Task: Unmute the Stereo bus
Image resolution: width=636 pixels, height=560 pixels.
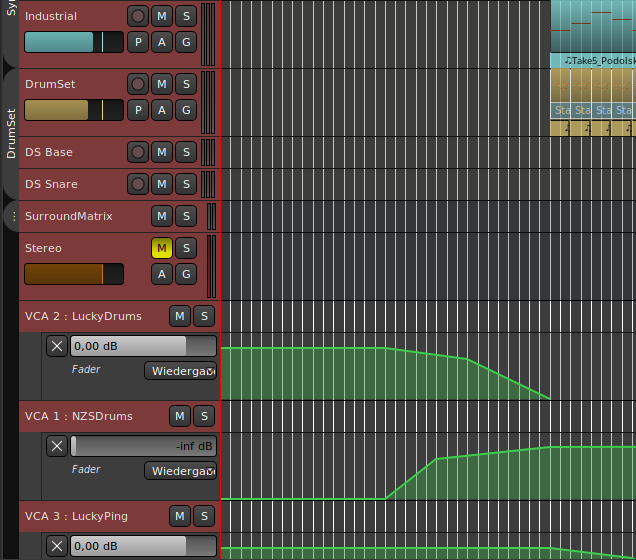Action: point(161,248)
